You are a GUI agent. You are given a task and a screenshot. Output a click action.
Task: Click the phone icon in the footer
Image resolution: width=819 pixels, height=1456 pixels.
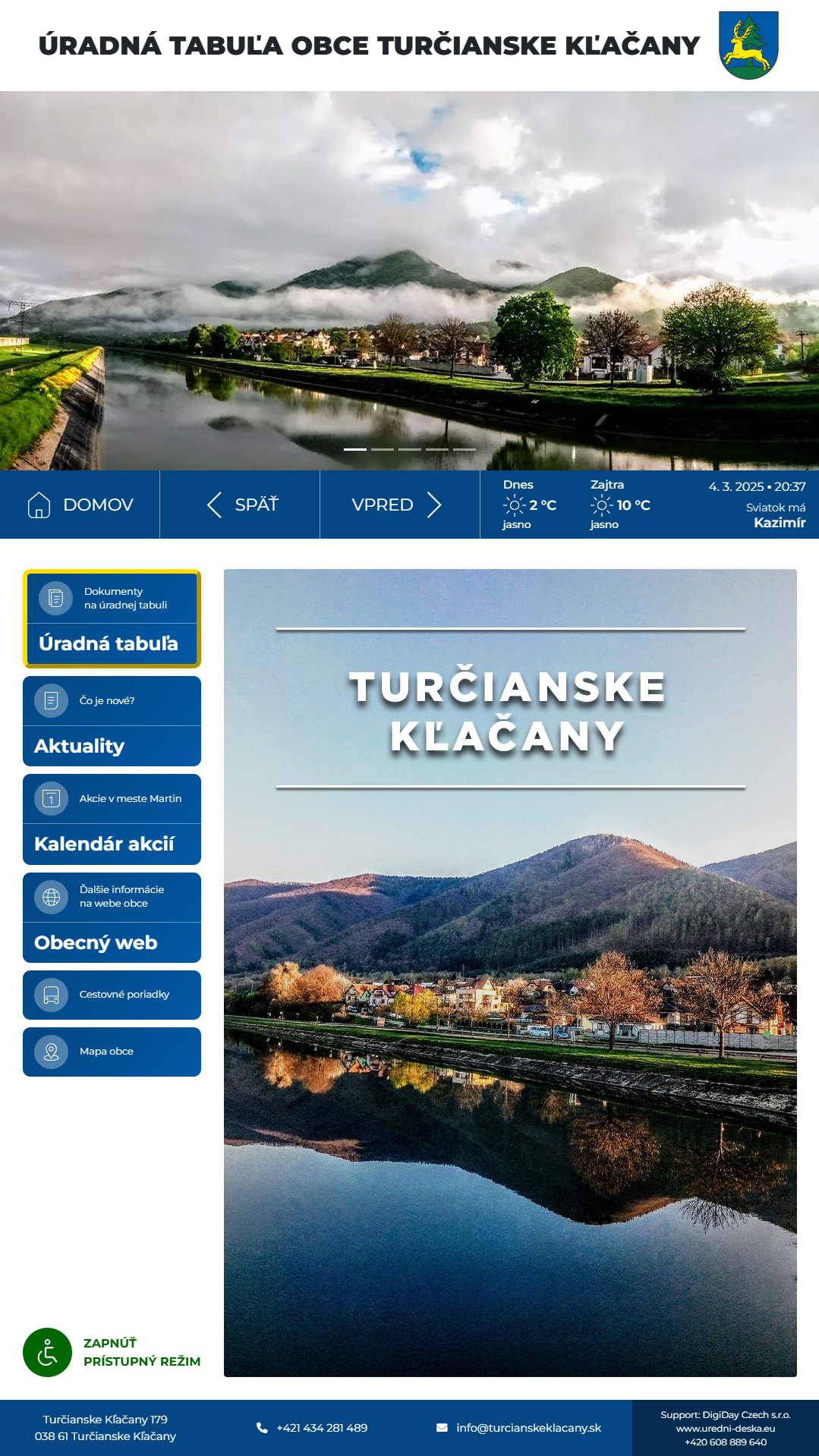pos(262,1428)
